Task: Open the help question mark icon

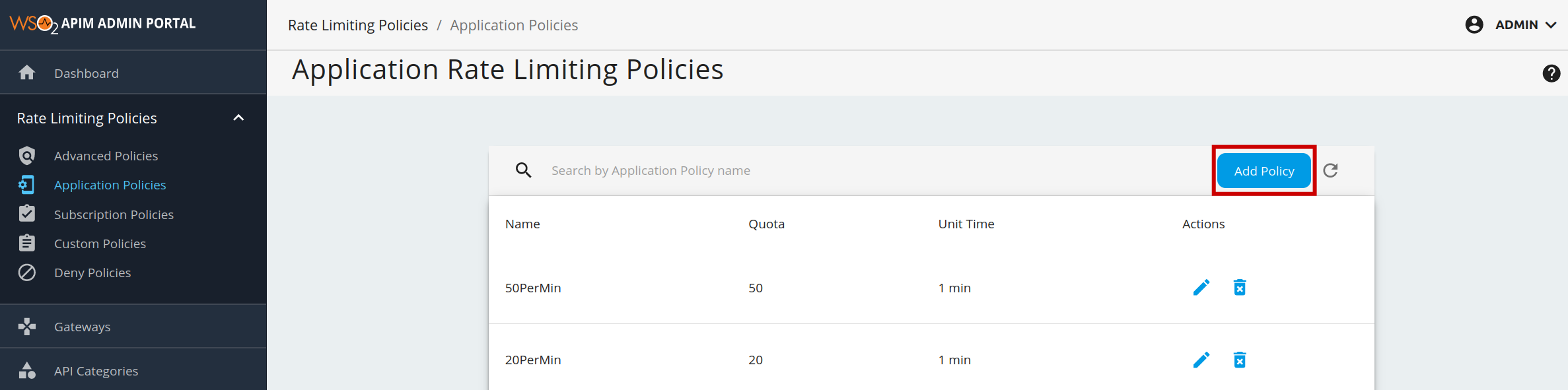Action: pos(1551,73)
